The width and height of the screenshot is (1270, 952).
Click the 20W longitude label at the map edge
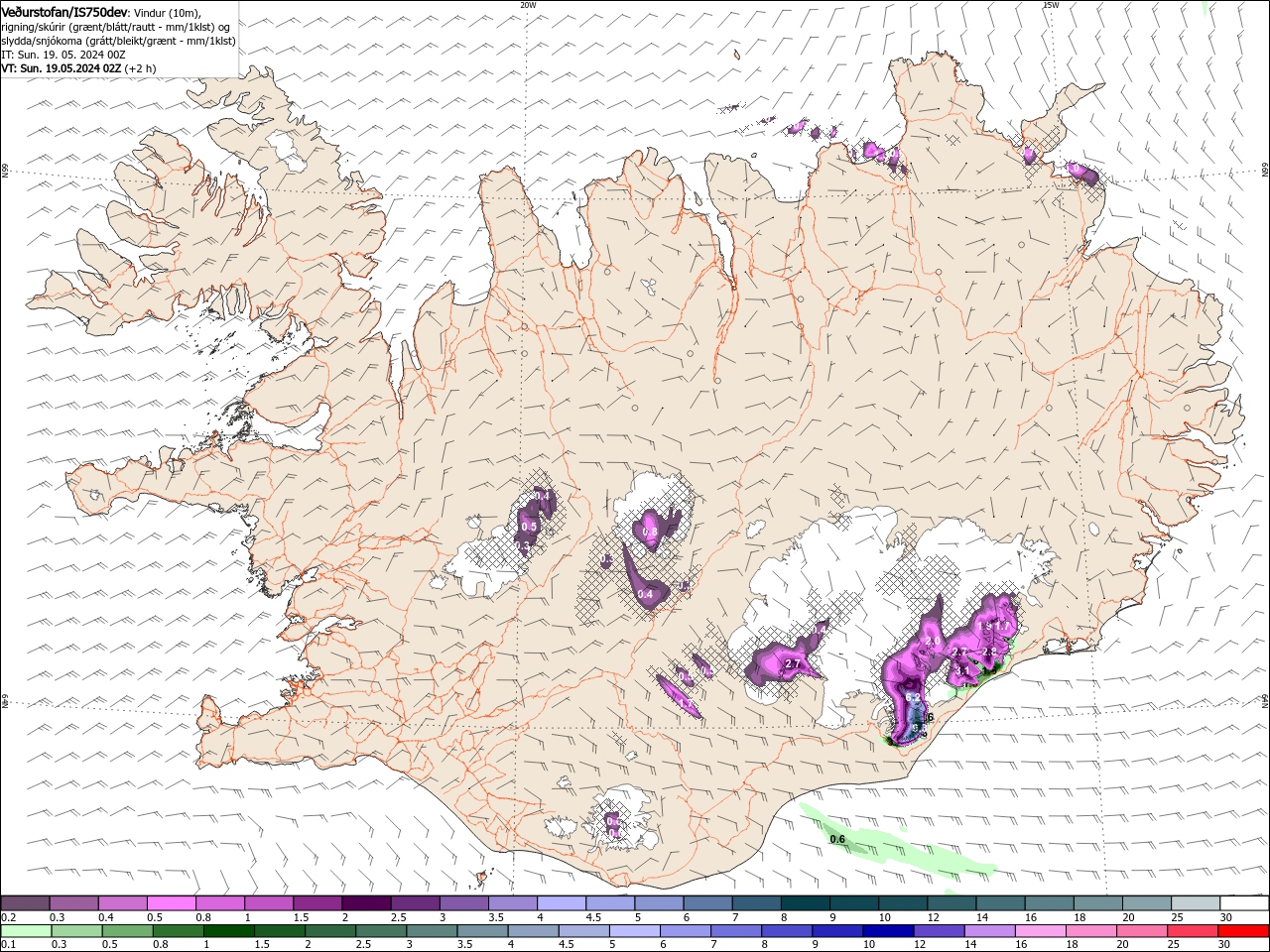click(529, 5)
